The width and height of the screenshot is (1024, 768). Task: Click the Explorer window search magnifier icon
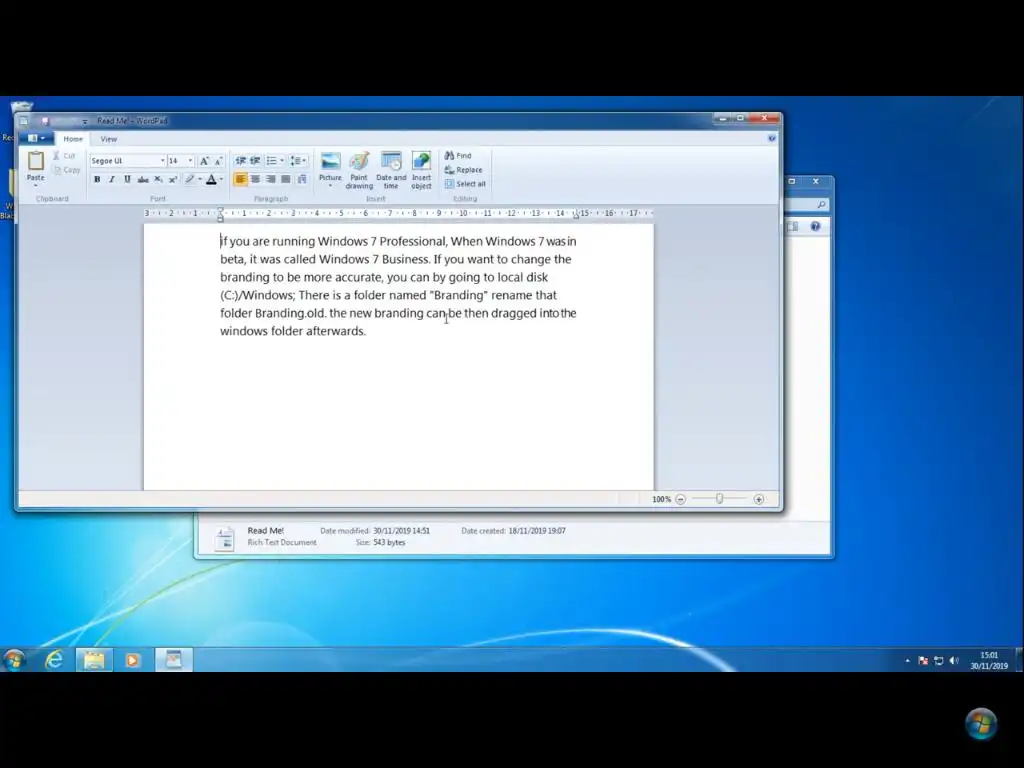(822, 205)
